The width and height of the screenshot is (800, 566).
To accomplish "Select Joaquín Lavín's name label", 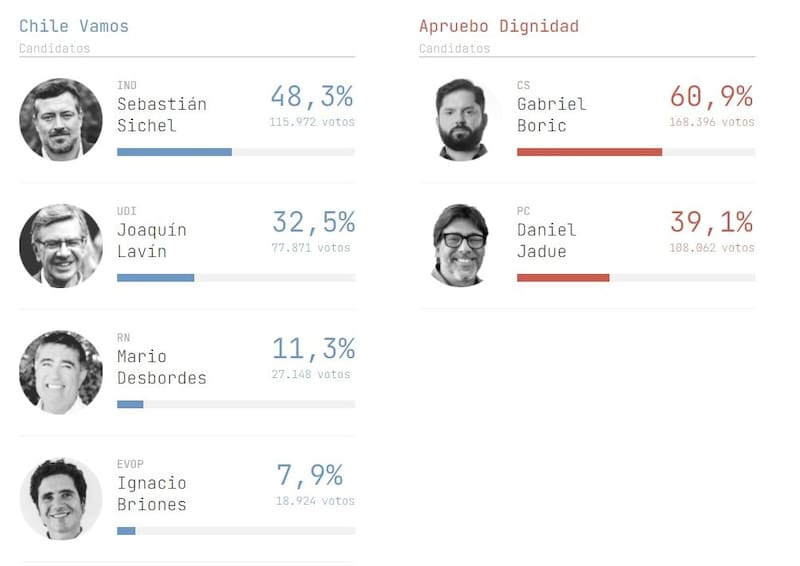I will (151, 241).
